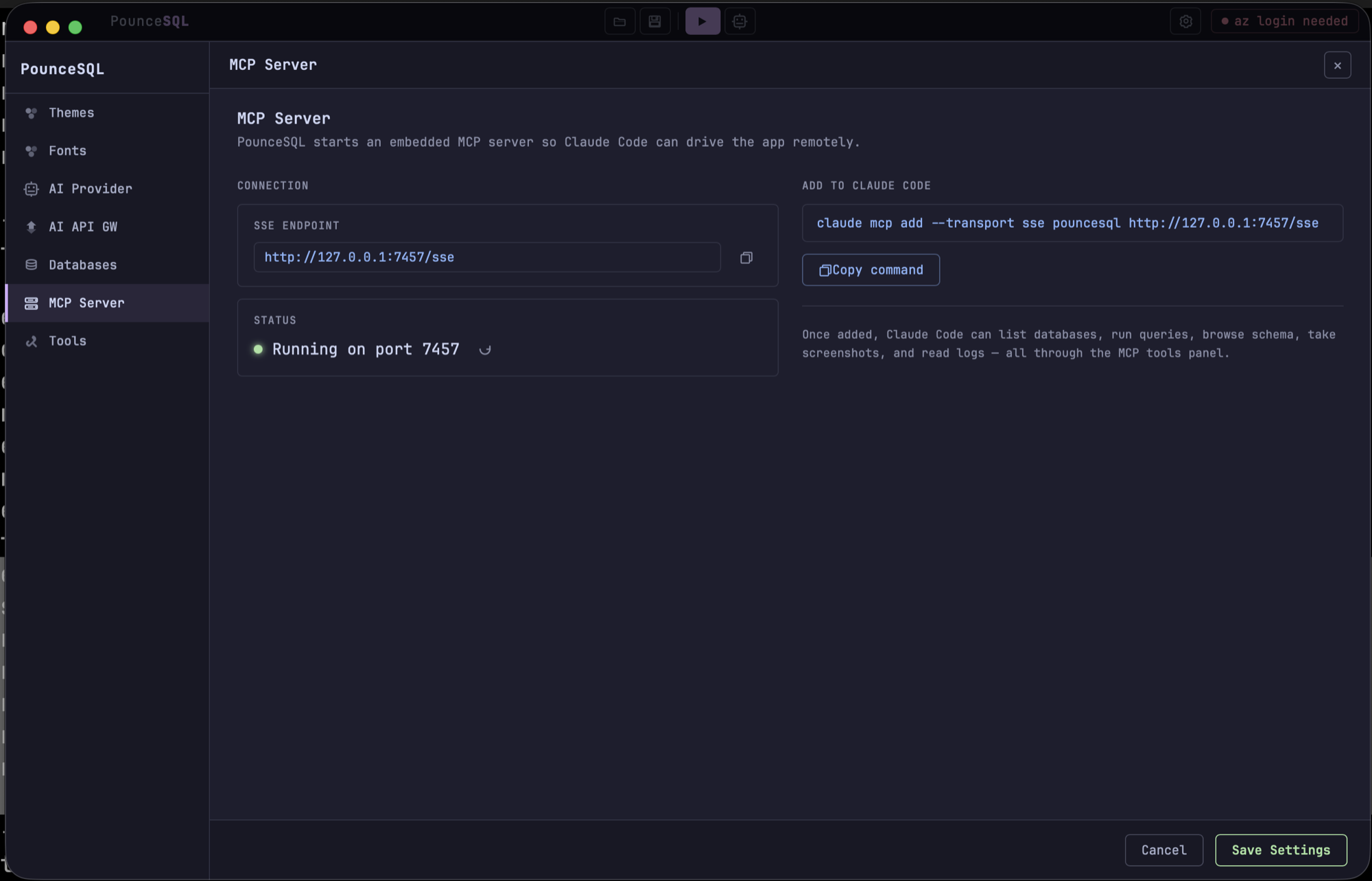Click the Tools wrench icon
Image resolution: width=1372 pixels, height=881 pixels.
31,341
